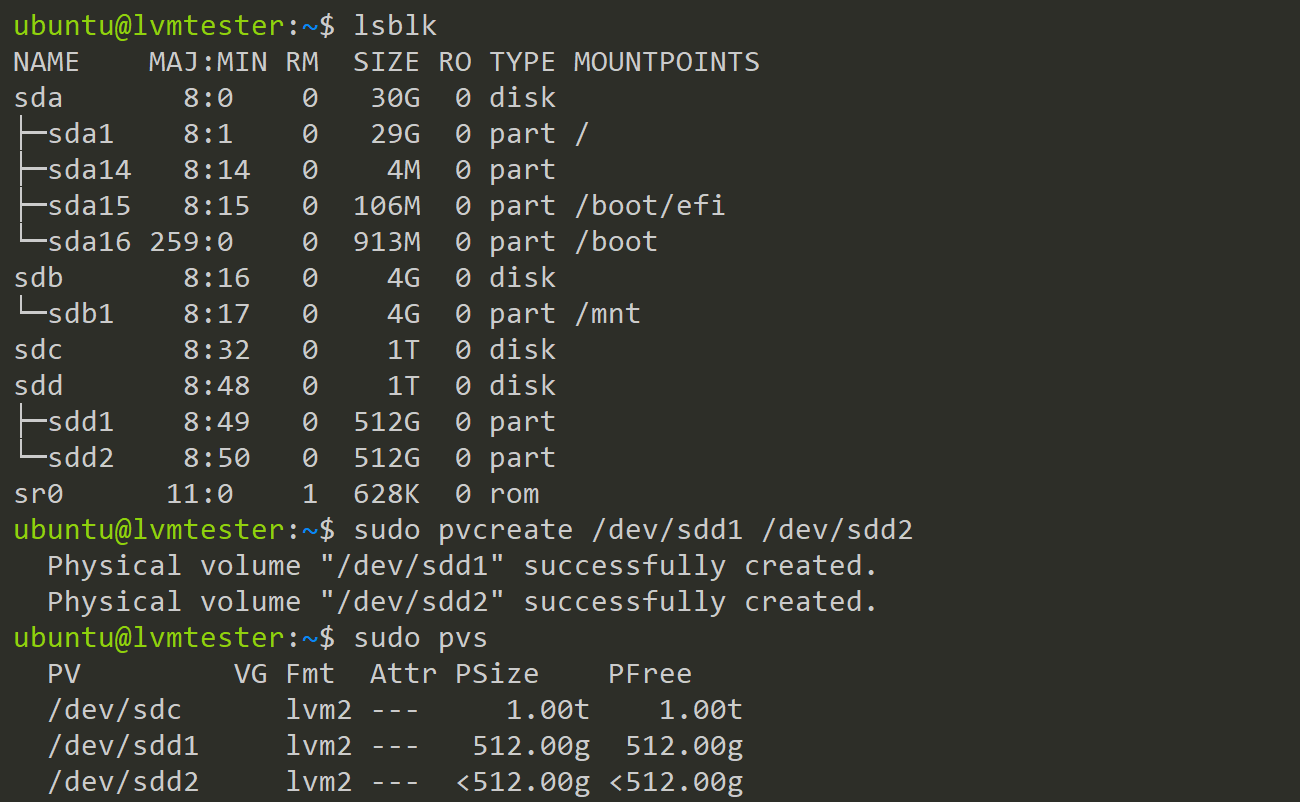Click the /dev/sdd2 physical volume entry
The height and width of the screenshot is (802, 1300).
click(x=123, y=782)
